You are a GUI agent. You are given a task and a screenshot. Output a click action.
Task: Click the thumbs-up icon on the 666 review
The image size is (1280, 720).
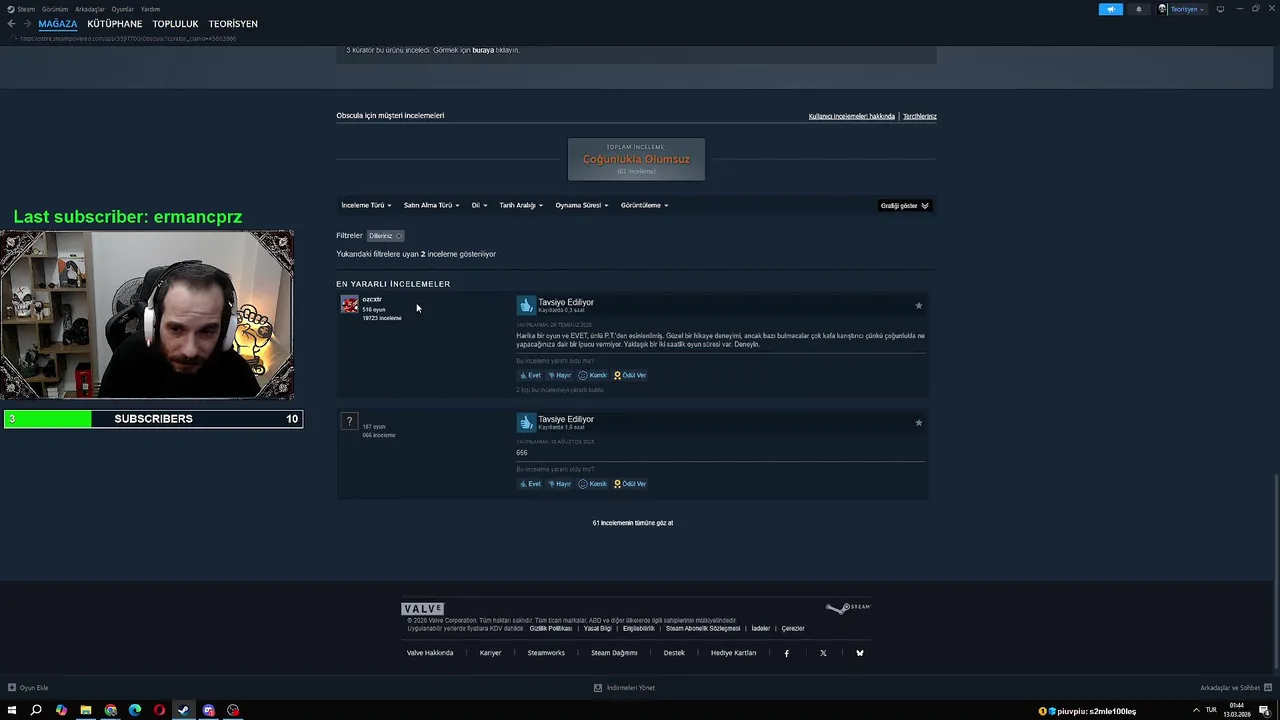pyautogui.click(x=526, y=422)
